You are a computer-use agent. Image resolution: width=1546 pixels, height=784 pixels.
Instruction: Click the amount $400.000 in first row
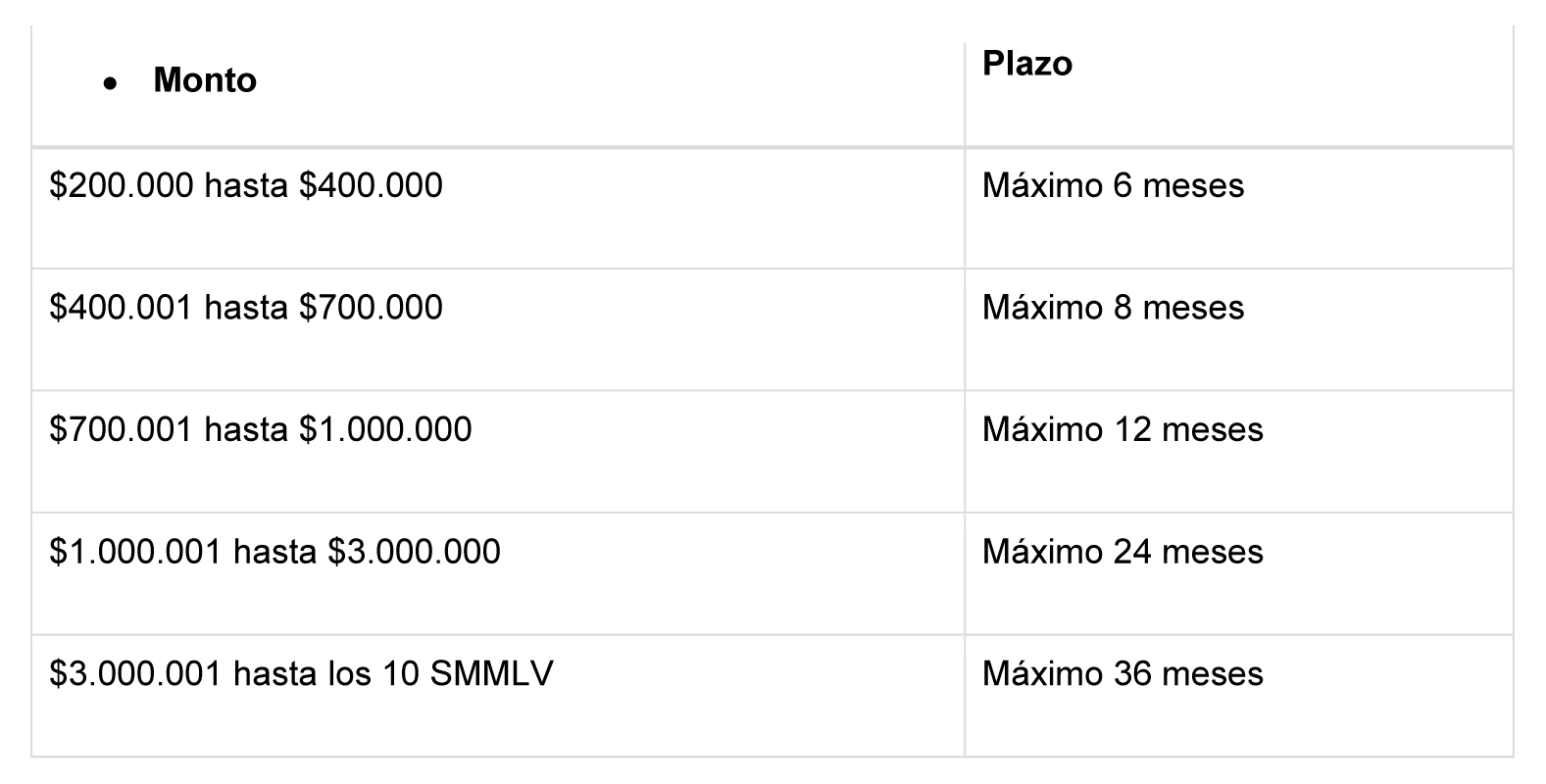(371, 185)
